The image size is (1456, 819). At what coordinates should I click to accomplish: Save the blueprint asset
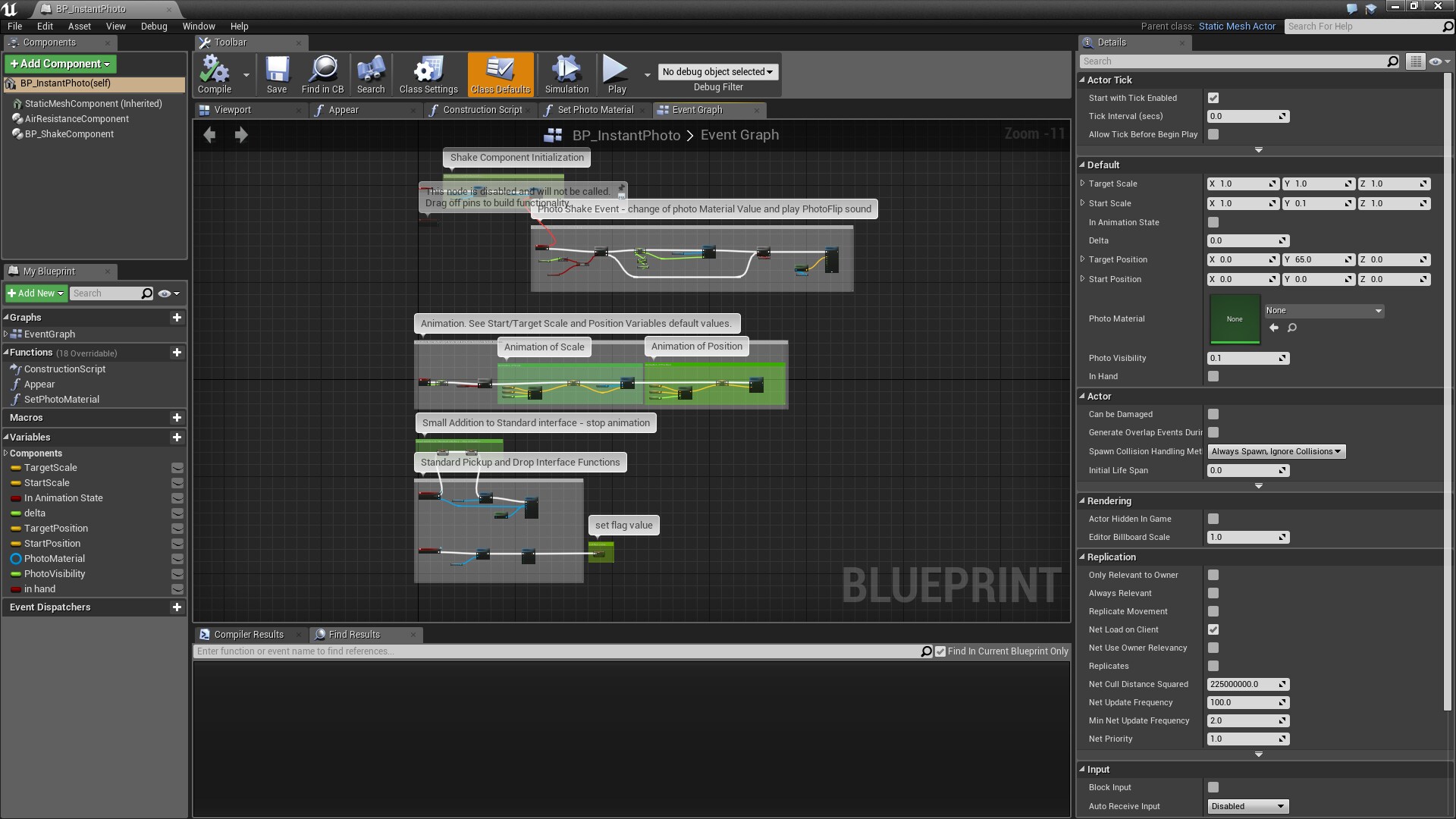[x=277, y=74]
